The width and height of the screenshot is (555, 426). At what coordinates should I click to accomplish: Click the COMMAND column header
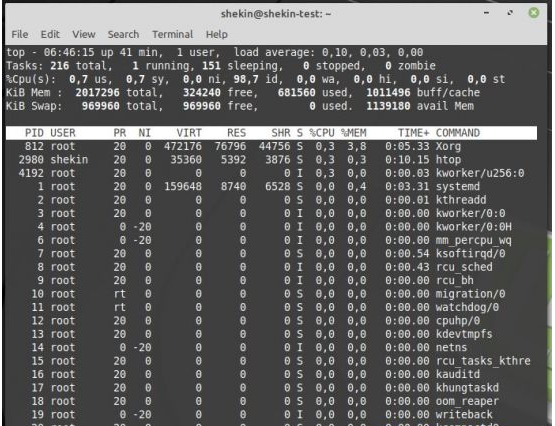pyautogui.click(x=458, y=133)
